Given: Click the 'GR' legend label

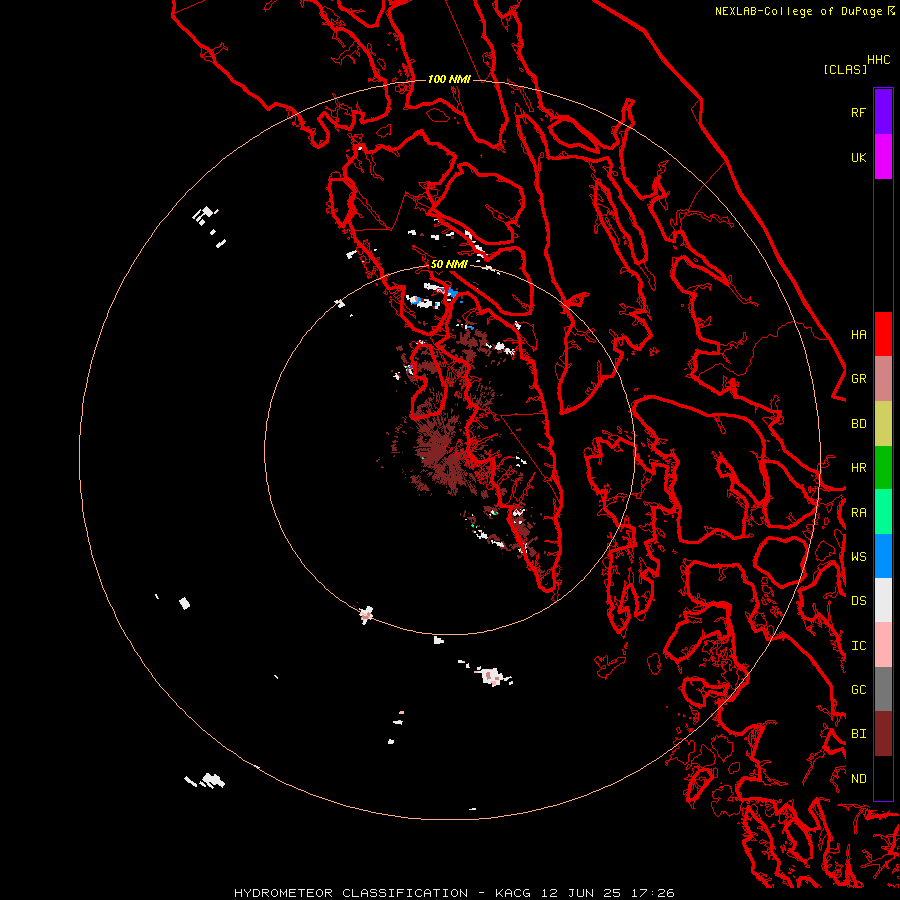Looking at the screenshot, I should click(x=859, y=379).
